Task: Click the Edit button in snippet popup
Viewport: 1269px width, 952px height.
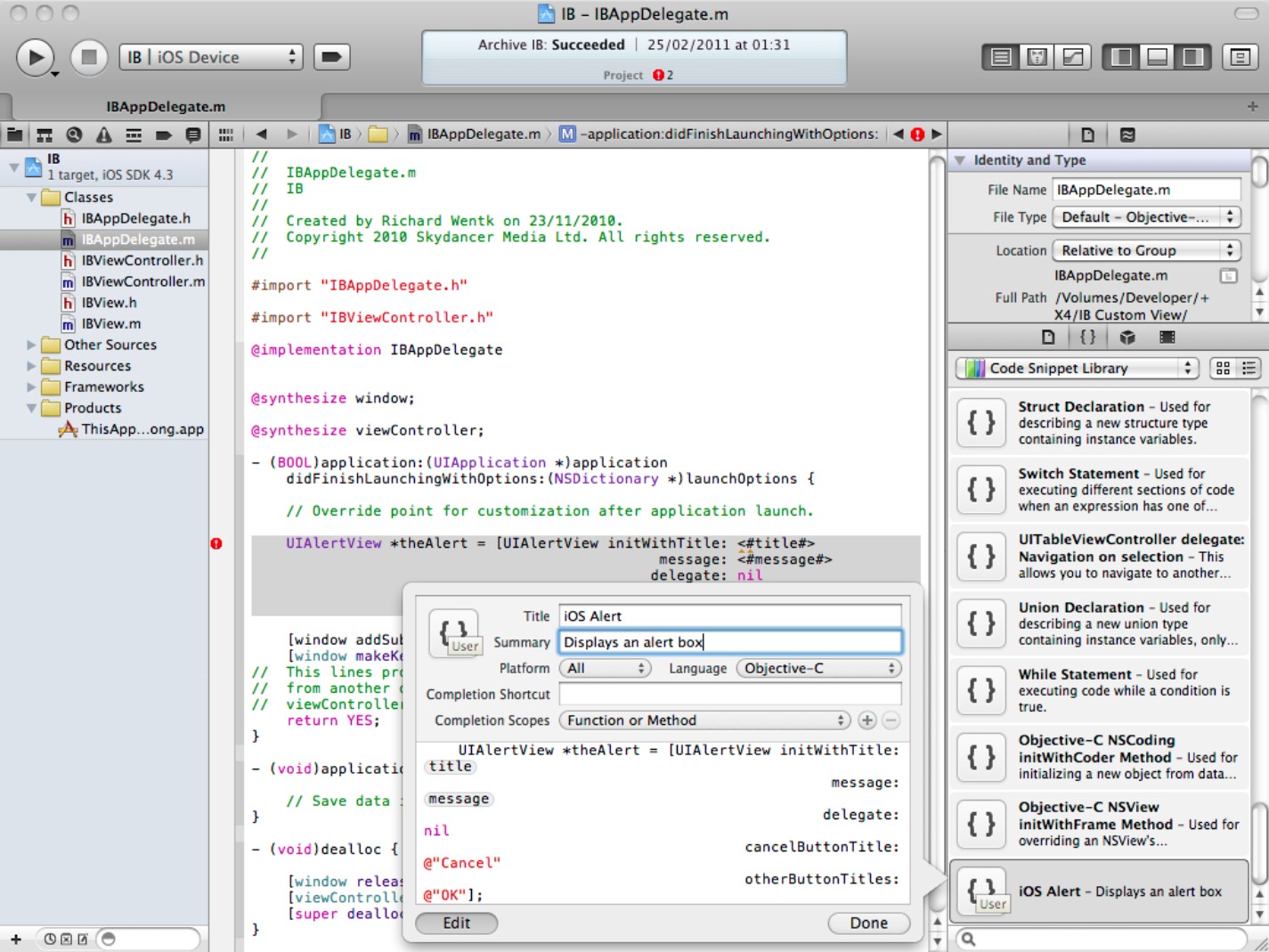Action: tap(457, 924)
